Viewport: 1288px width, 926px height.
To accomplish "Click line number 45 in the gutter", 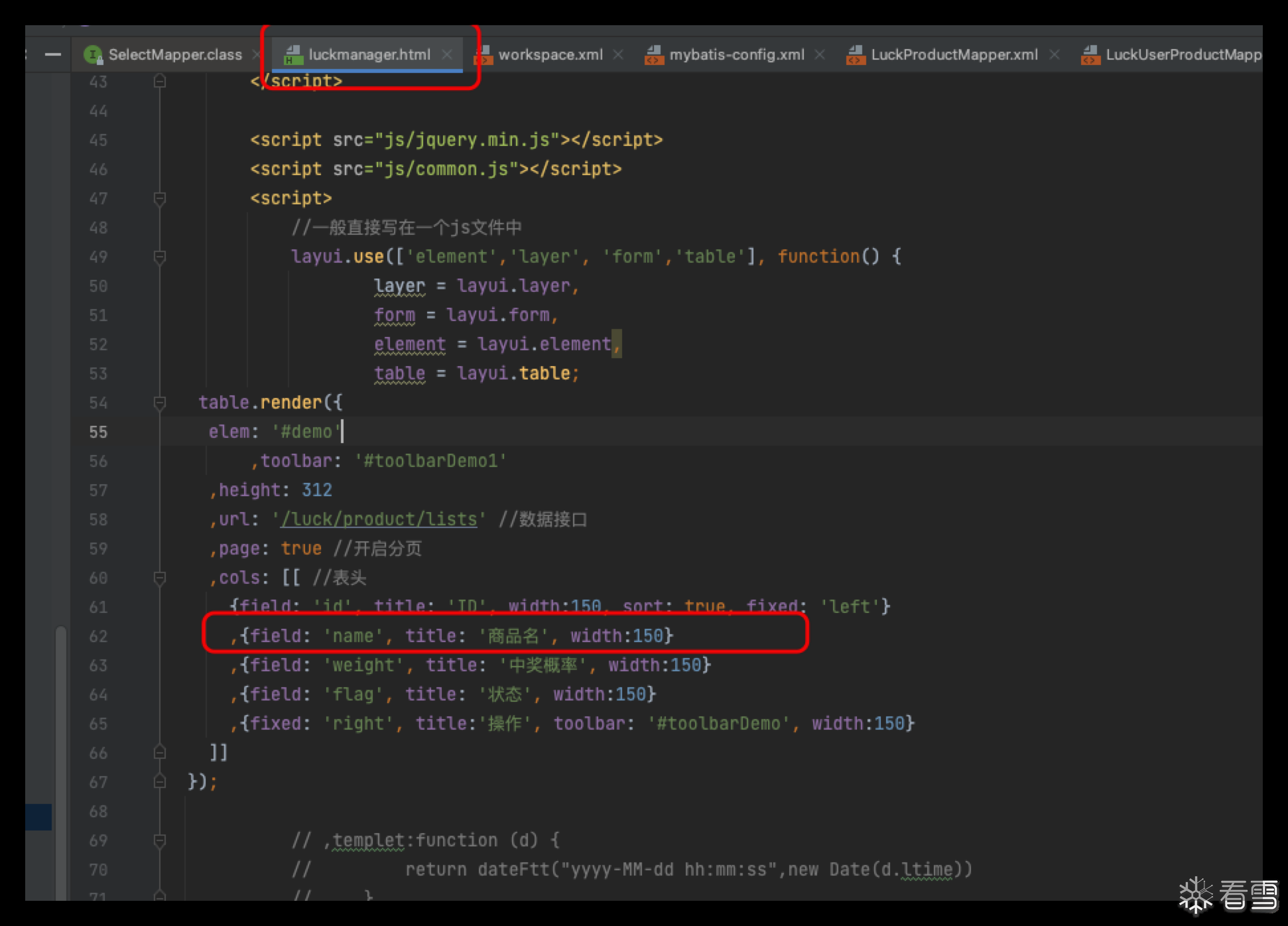I will (98, 140).
